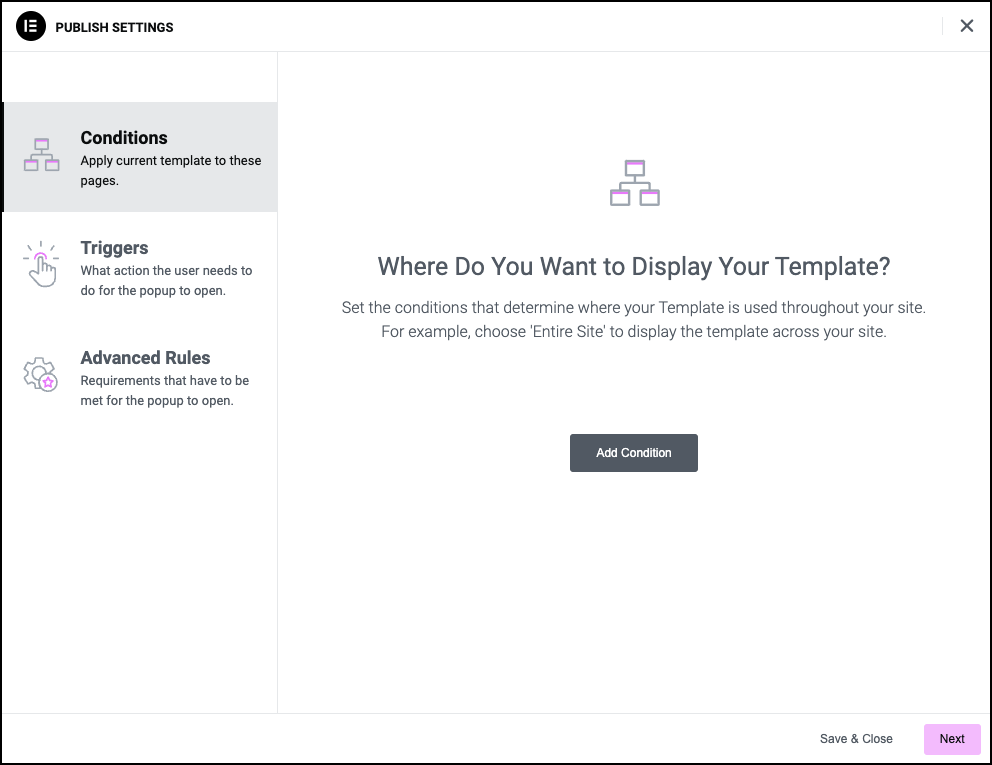Click the 'Set the conditions that determine' text

click(x=633, y=308)
